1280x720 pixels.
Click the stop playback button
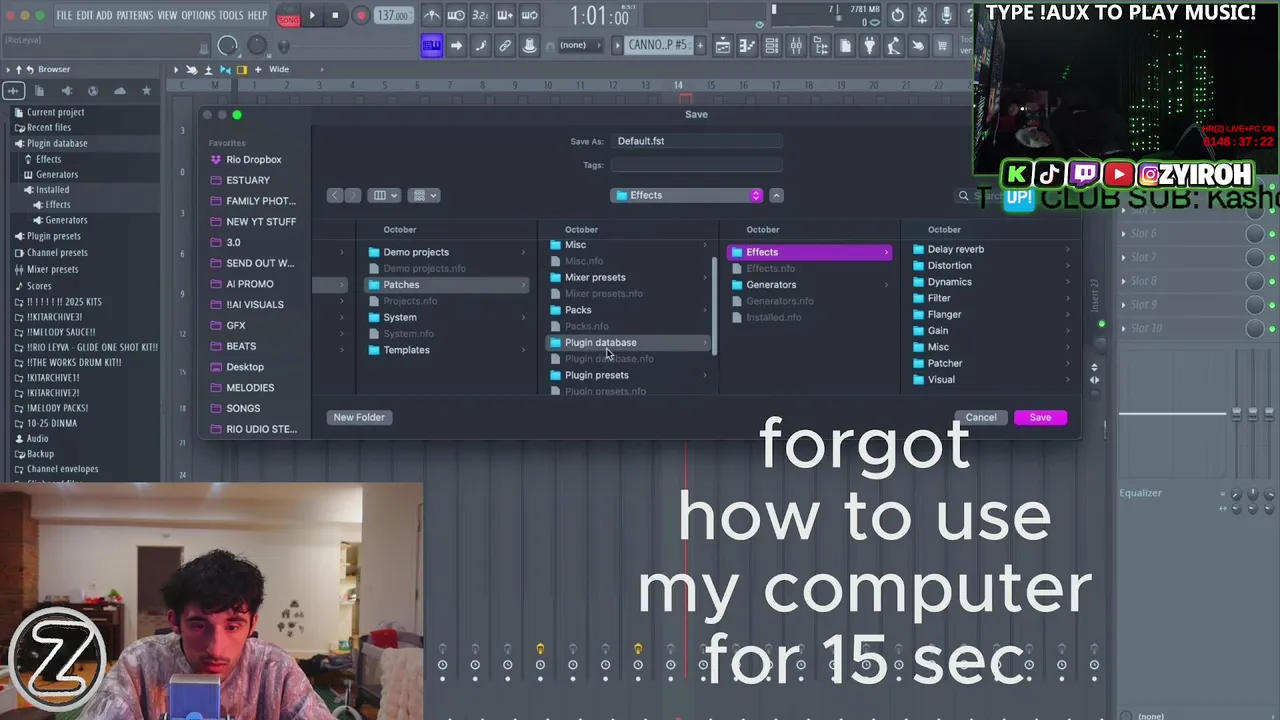(x=335, y=15)
